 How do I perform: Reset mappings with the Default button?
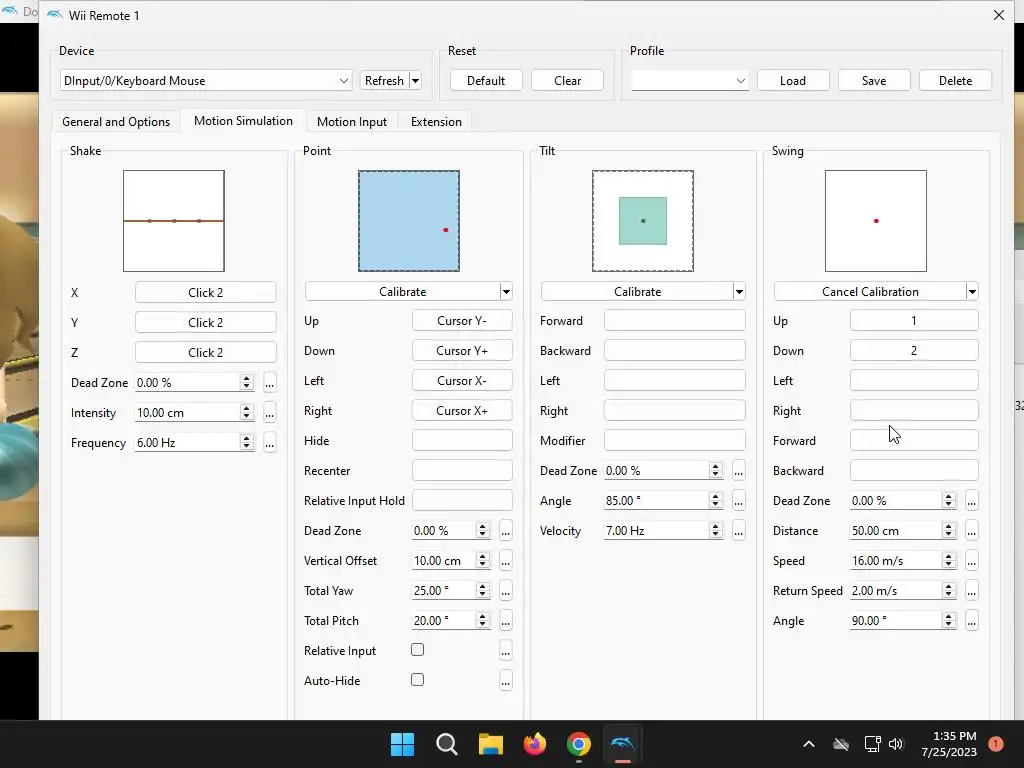(486, 80)
